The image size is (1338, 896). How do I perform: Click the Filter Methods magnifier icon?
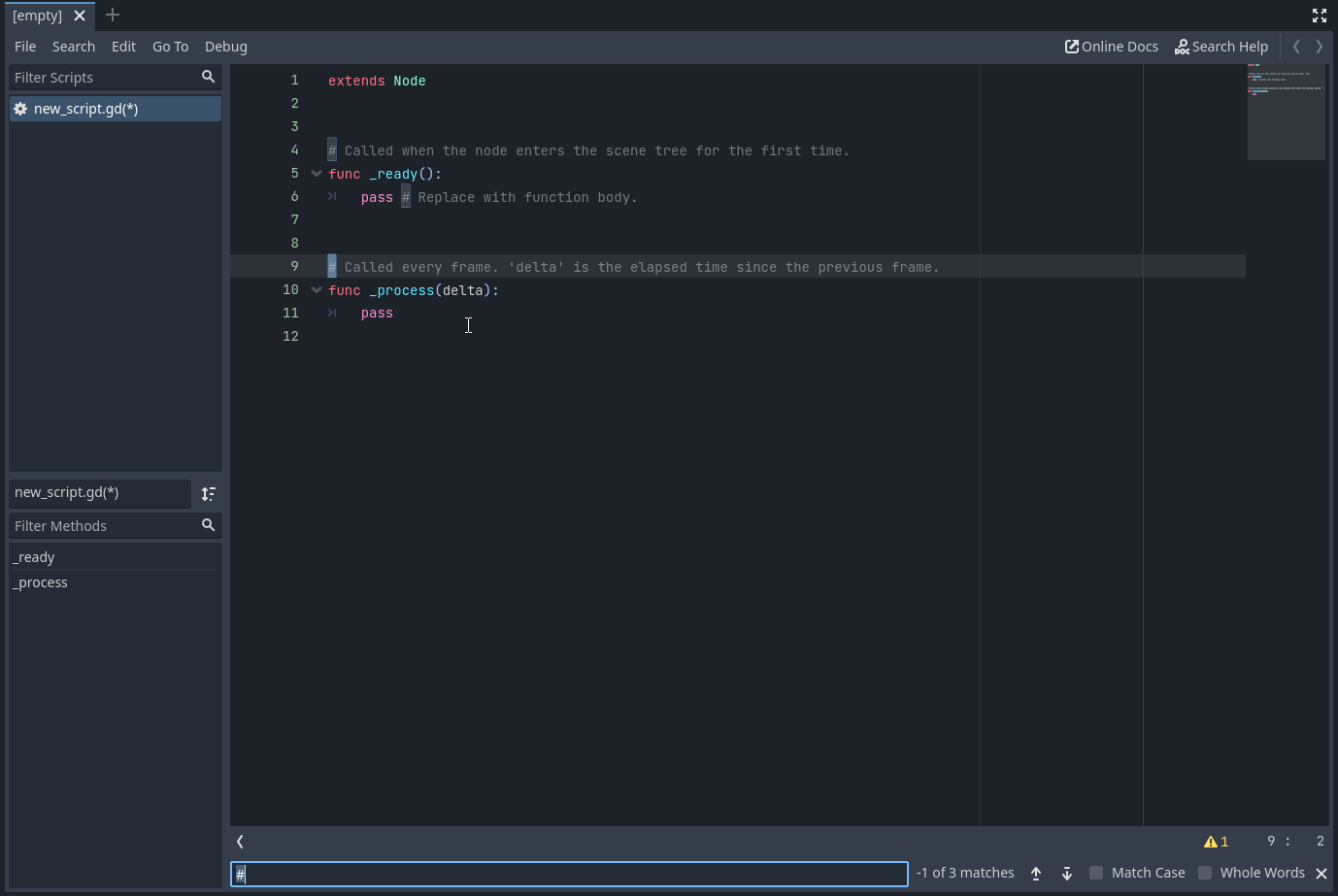point(208,525)
